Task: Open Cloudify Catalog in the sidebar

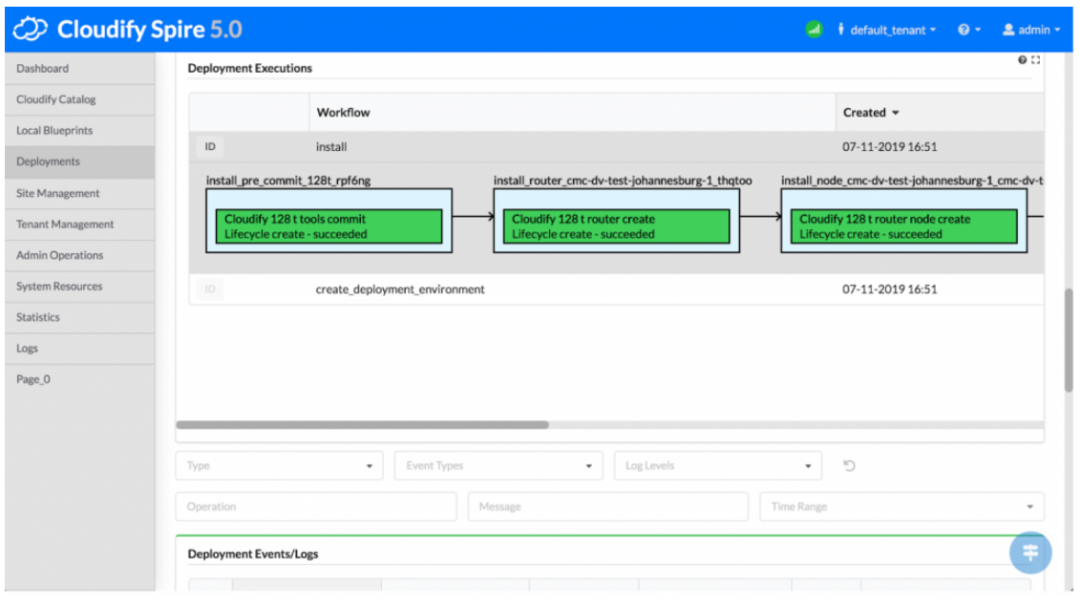Action: click(80, 100)
